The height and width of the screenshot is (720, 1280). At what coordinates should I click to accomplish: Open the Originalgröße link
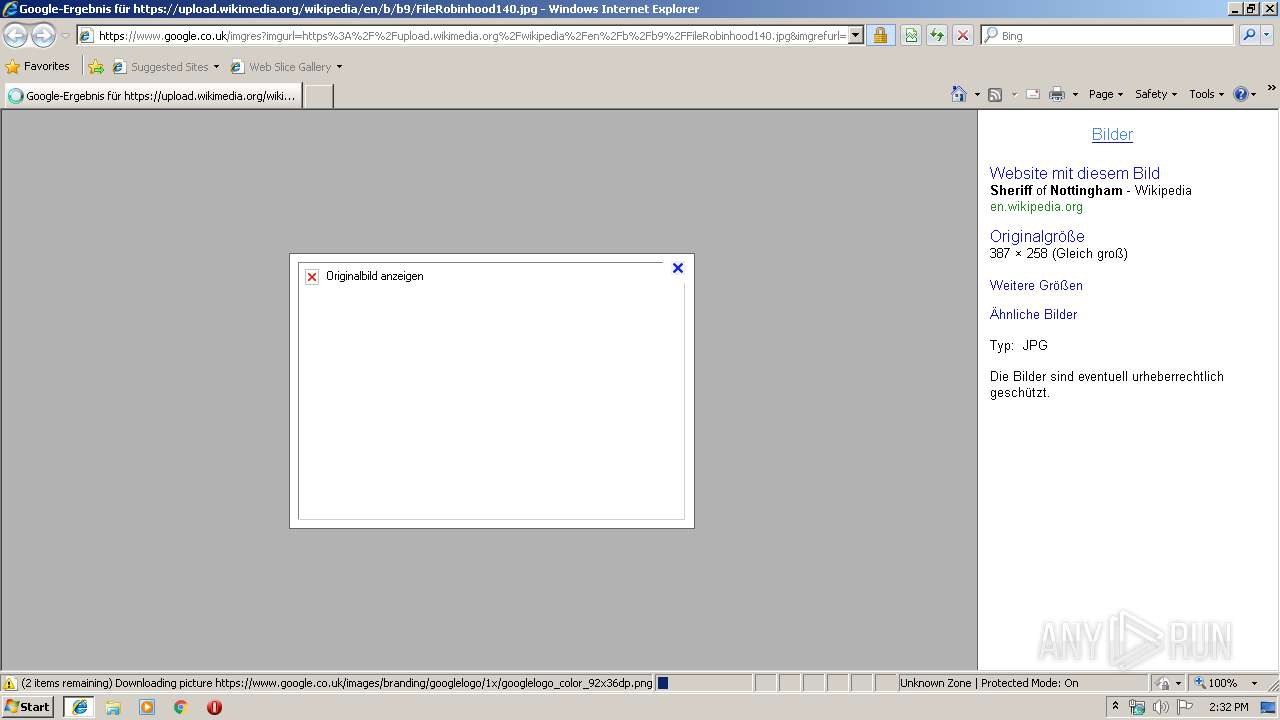[x=1037, y=236]
